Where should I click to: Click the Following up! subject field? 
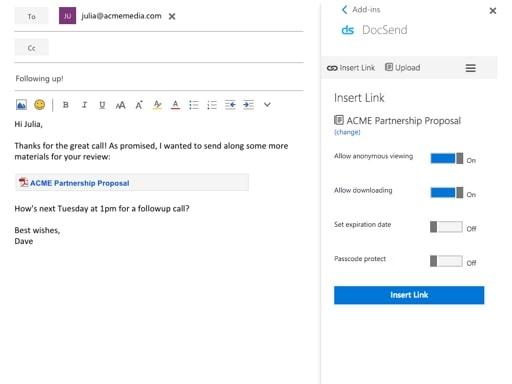[x=159, y=79]
